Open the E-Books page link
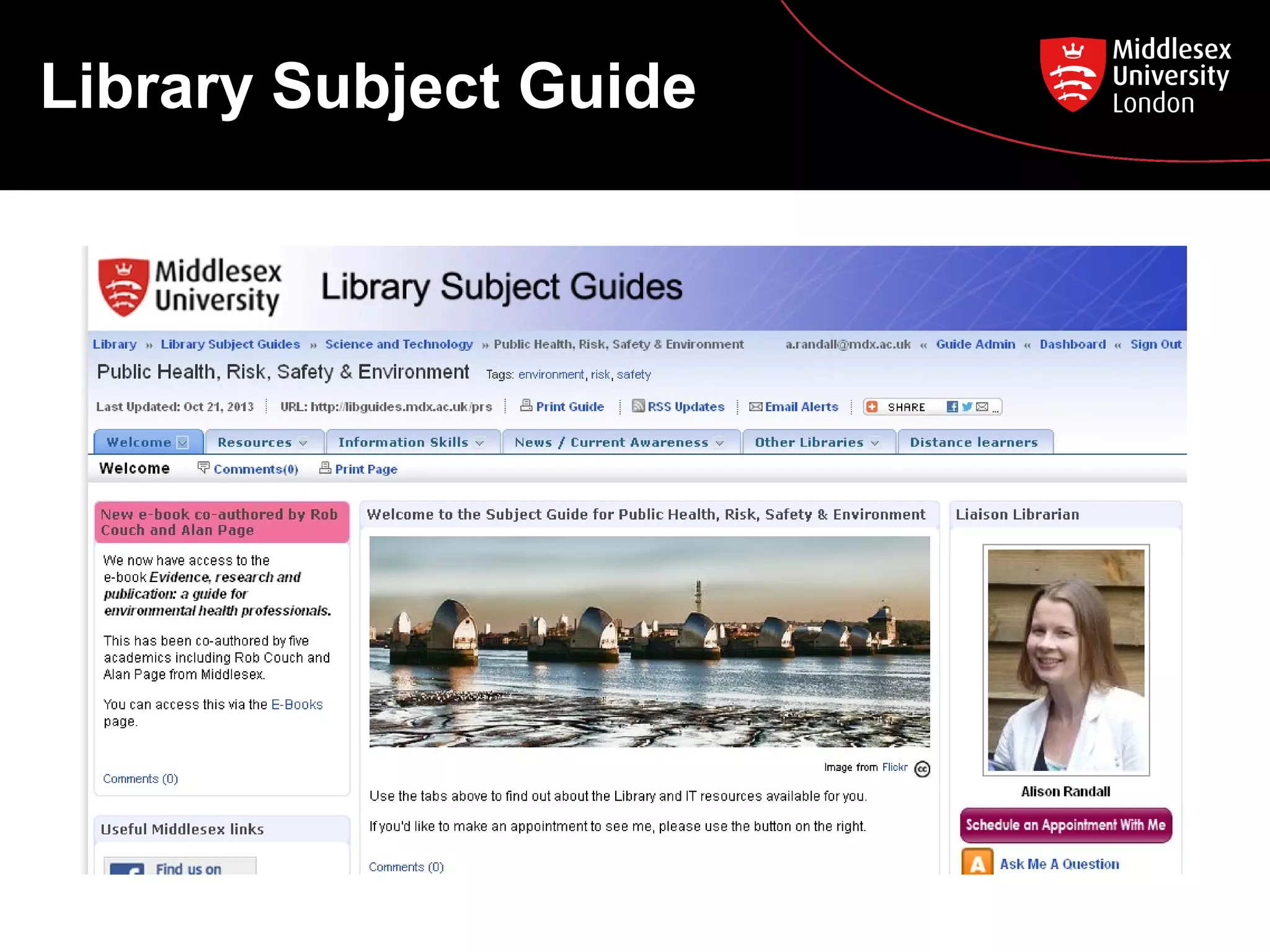The image size is (1270, 952). click(x=297, y=705)
